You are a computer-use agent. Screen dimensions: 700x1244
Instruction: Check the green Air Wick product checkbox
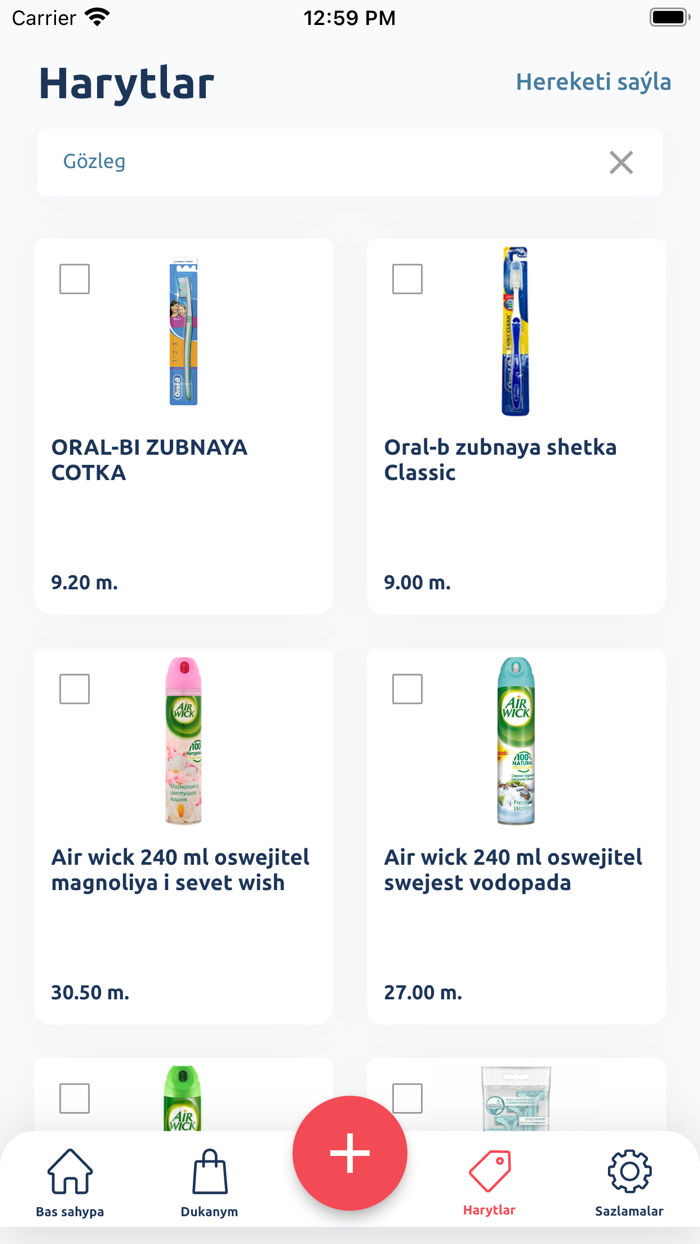click(75, 1099)
